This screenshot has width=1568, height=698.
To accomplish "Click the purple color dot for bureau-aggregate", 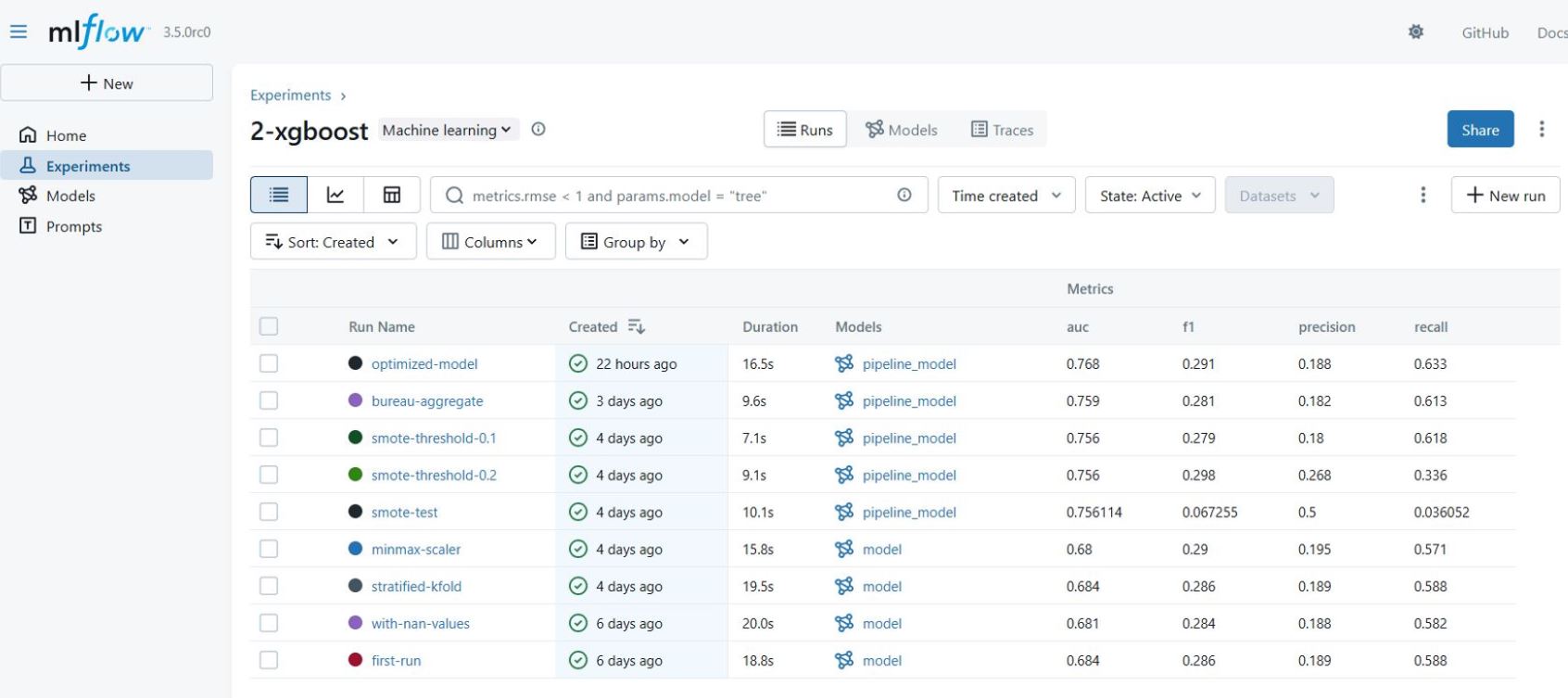I will pos(355,400).
